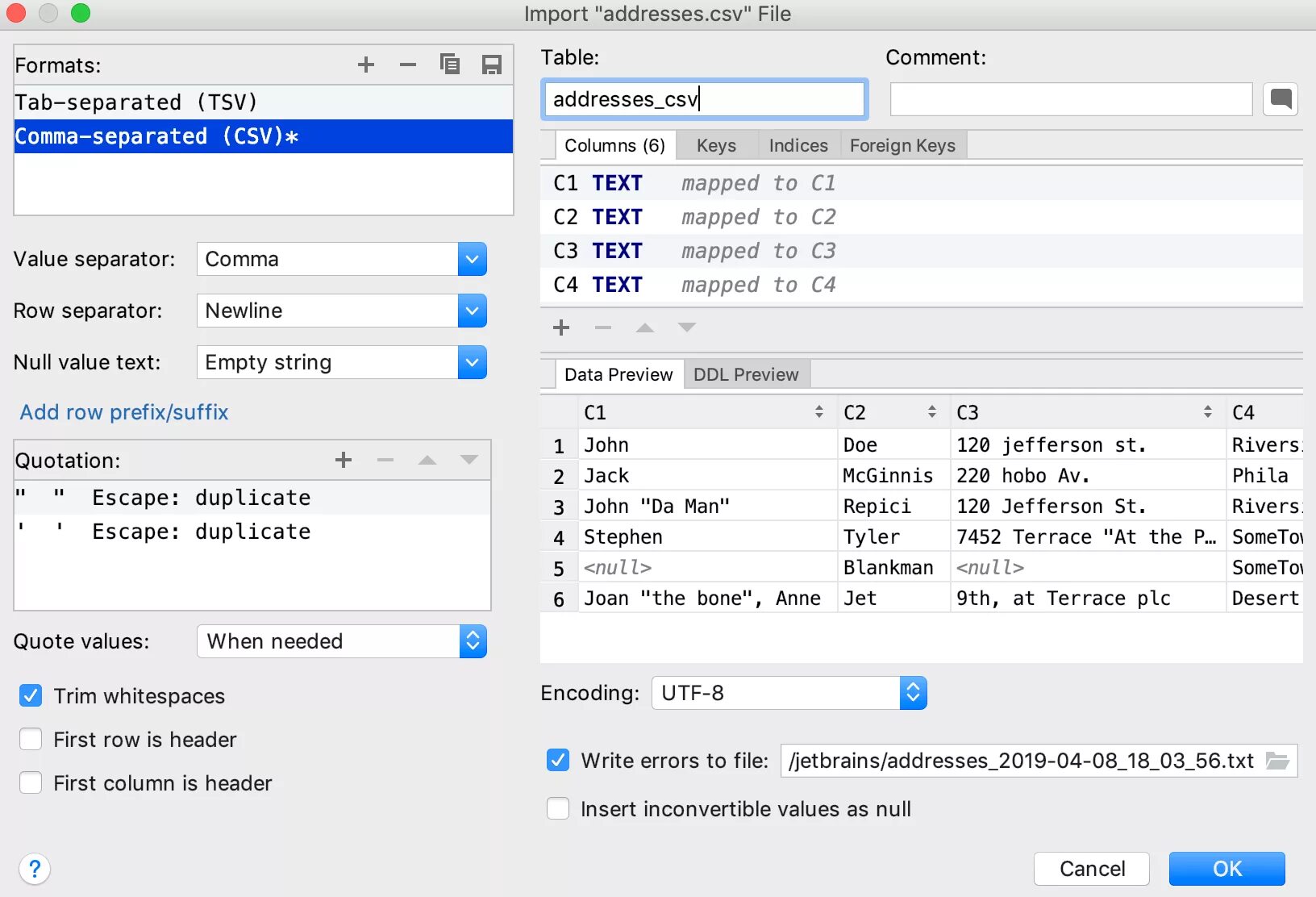This screenshot has height=897, width=1316.
Task: Add a new format with plus icon
Action: tap(366, 65)
